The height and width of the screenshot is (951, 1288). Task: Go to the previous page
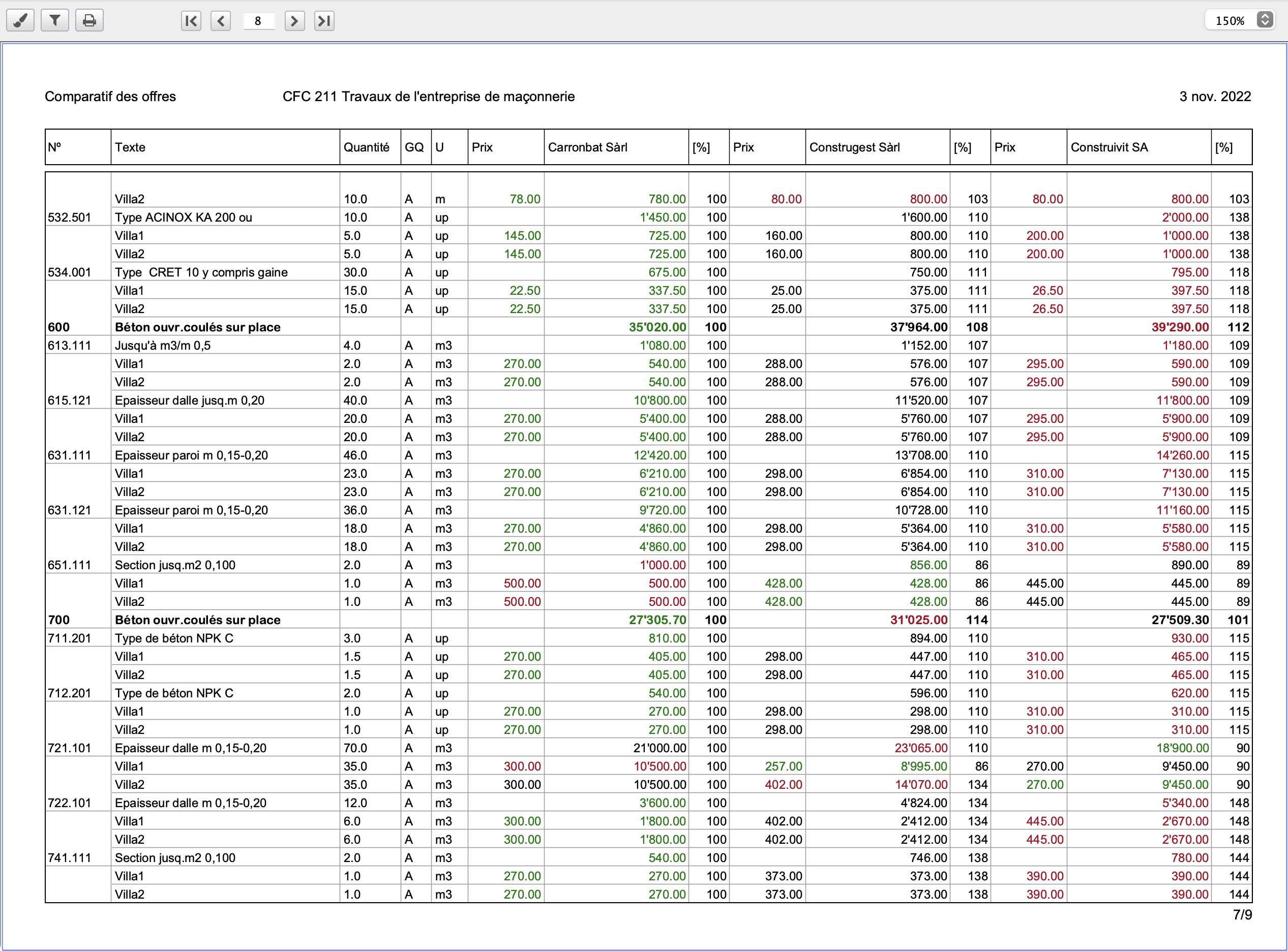(x=221, y=21)
